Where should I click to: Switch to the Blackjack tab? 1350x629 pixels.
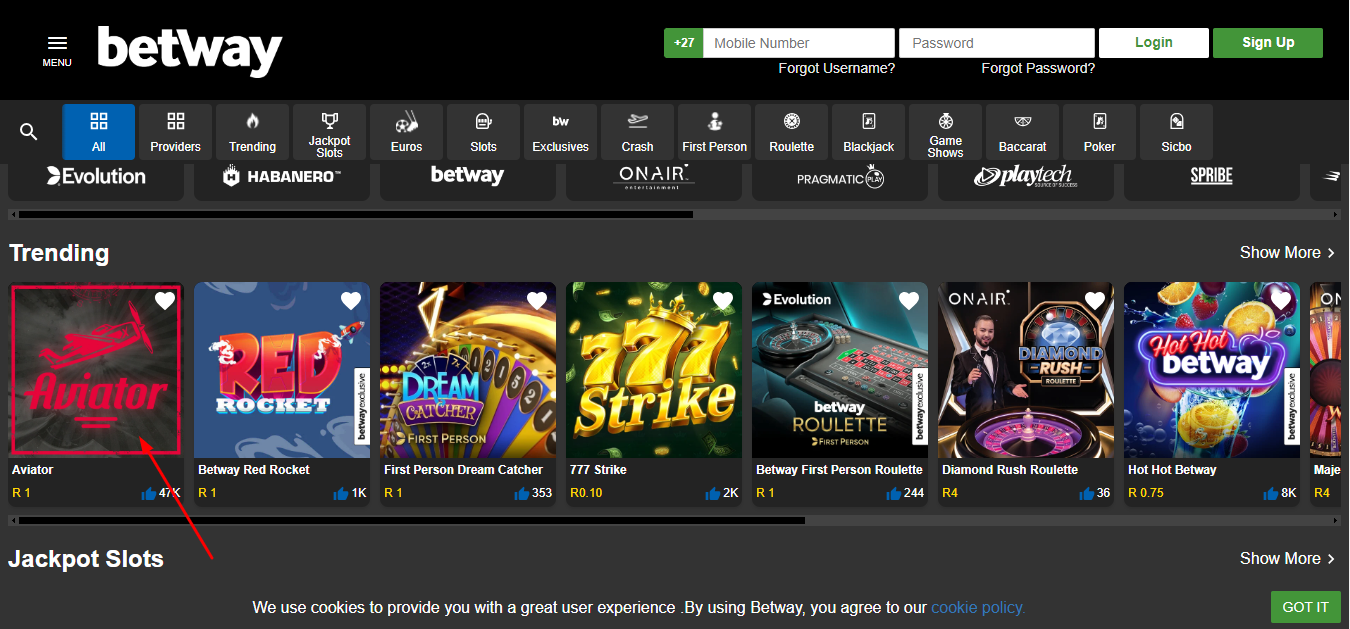868,132
